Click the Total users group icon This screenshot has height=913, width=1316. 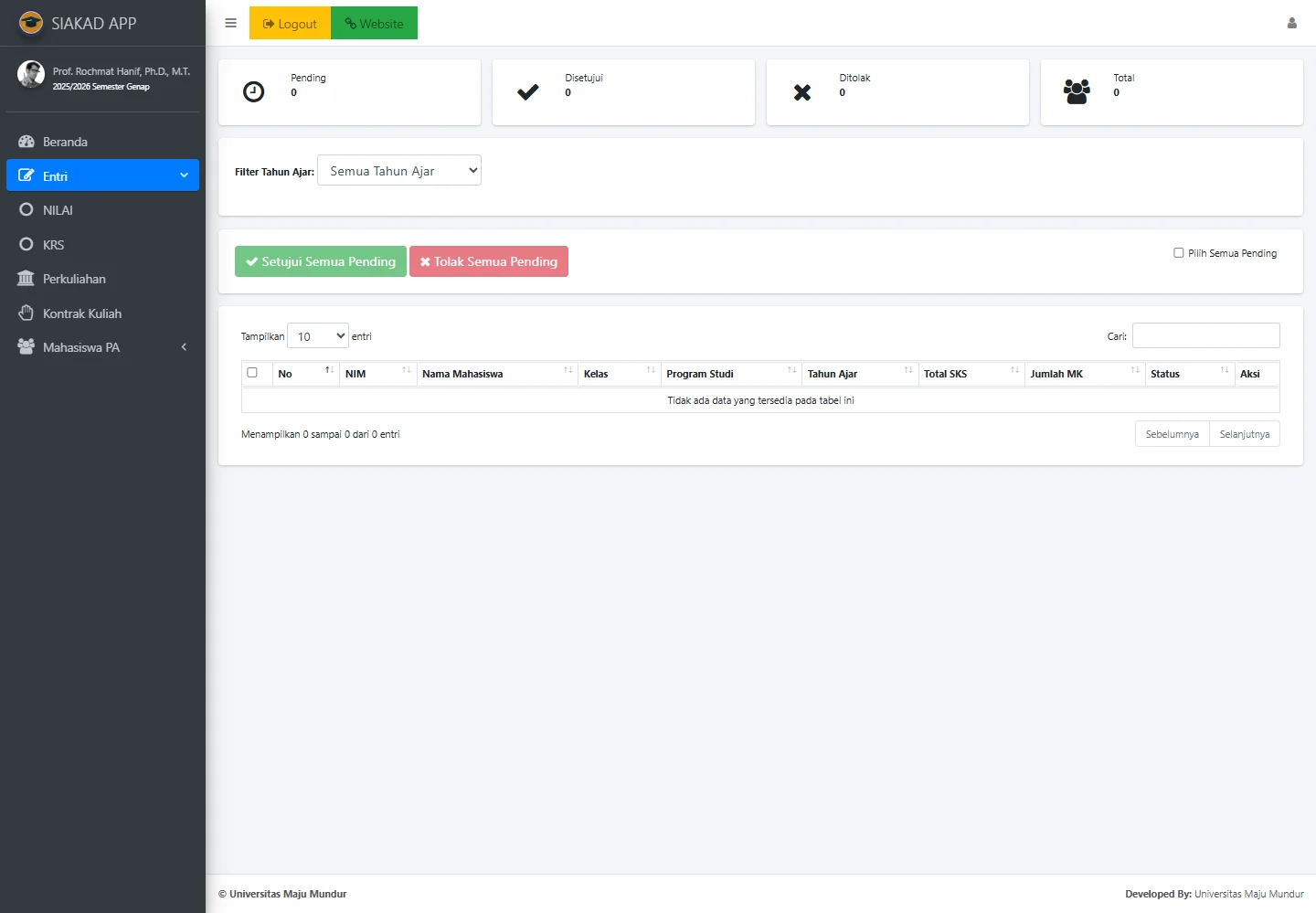coord(1077,91)
